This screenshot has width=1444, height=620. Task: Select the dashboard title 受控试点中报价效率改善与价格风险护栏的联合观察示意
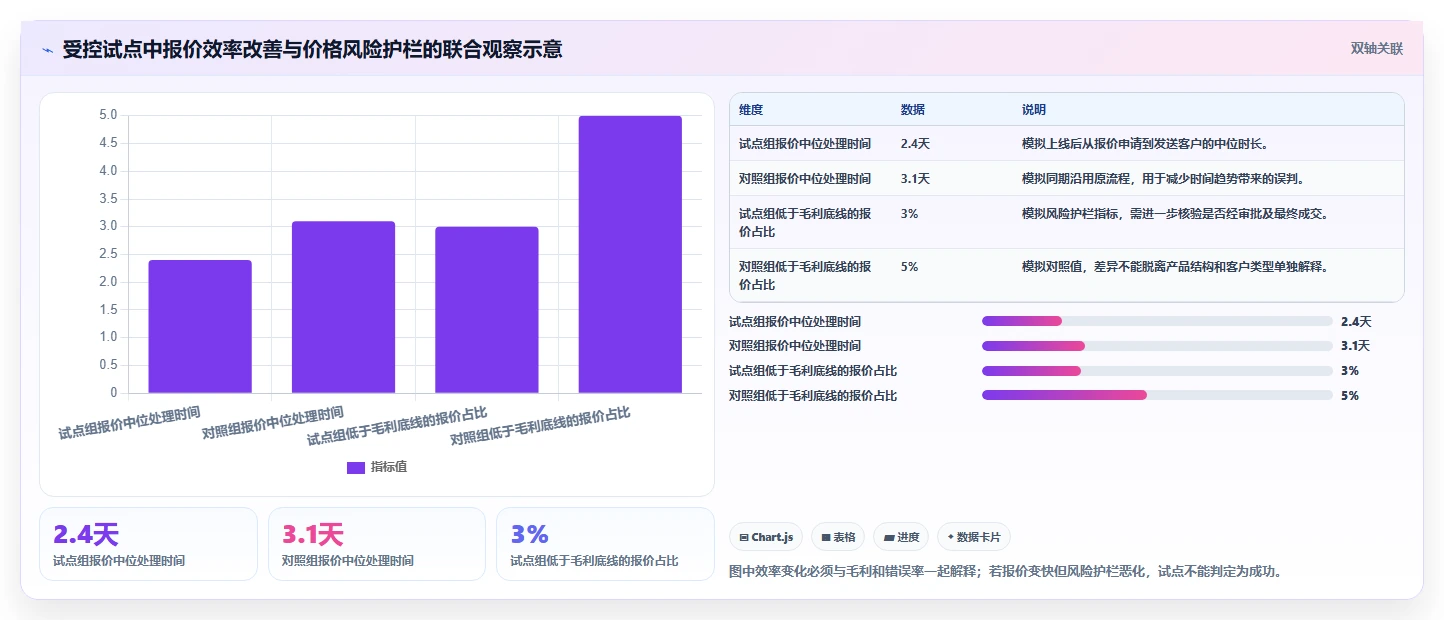312,49
